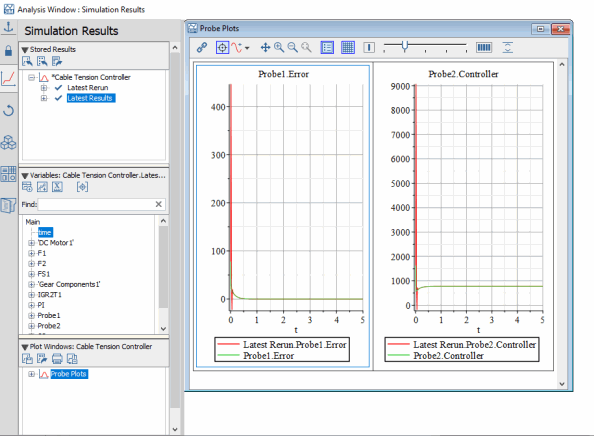594x436 pixels.
Task: Select the zoom out magnifier tool
Action: tap(292, 47)
